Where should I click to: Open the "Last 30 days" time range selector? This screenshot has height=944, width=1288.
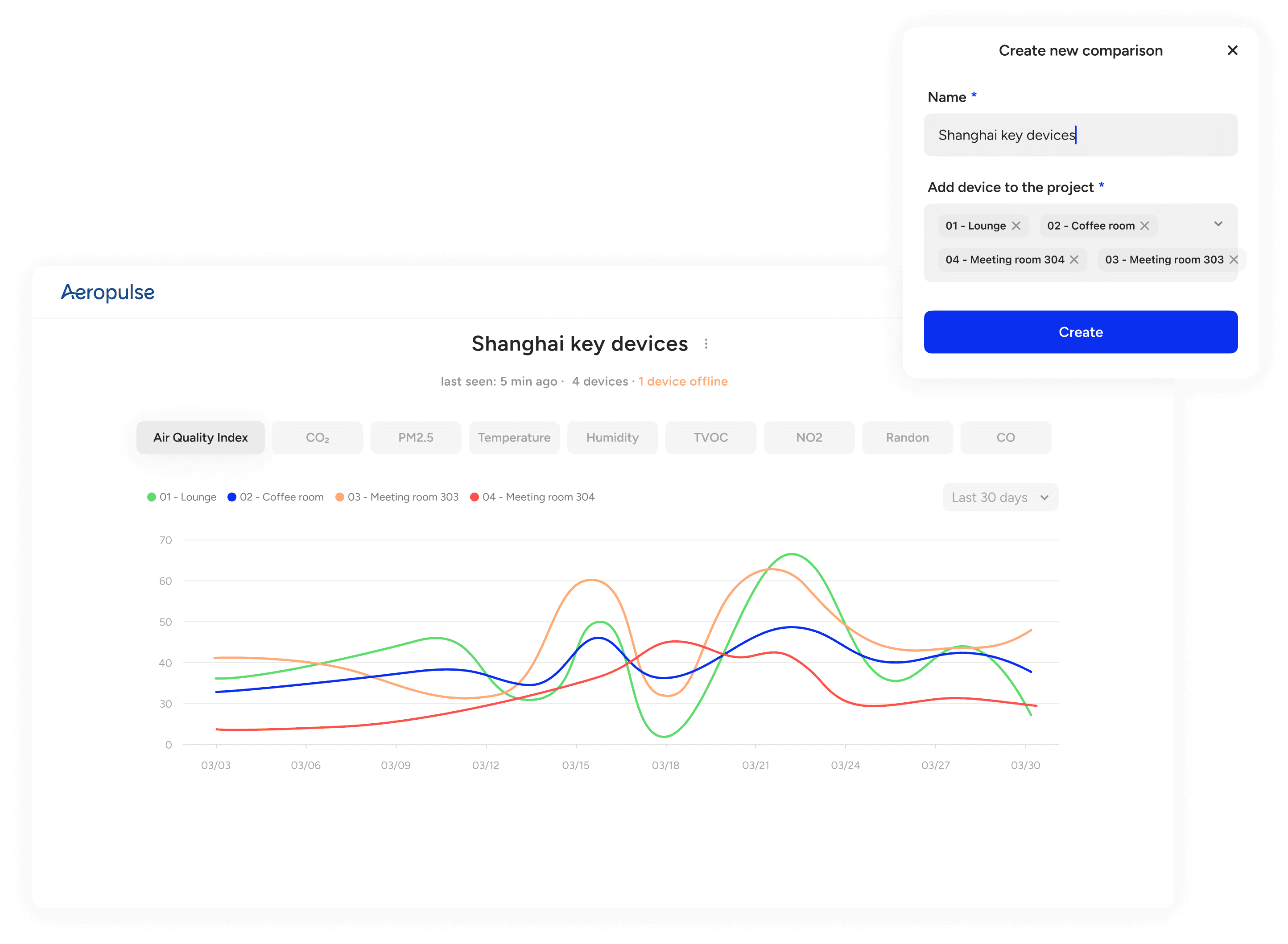click(x=1000, y=497)
